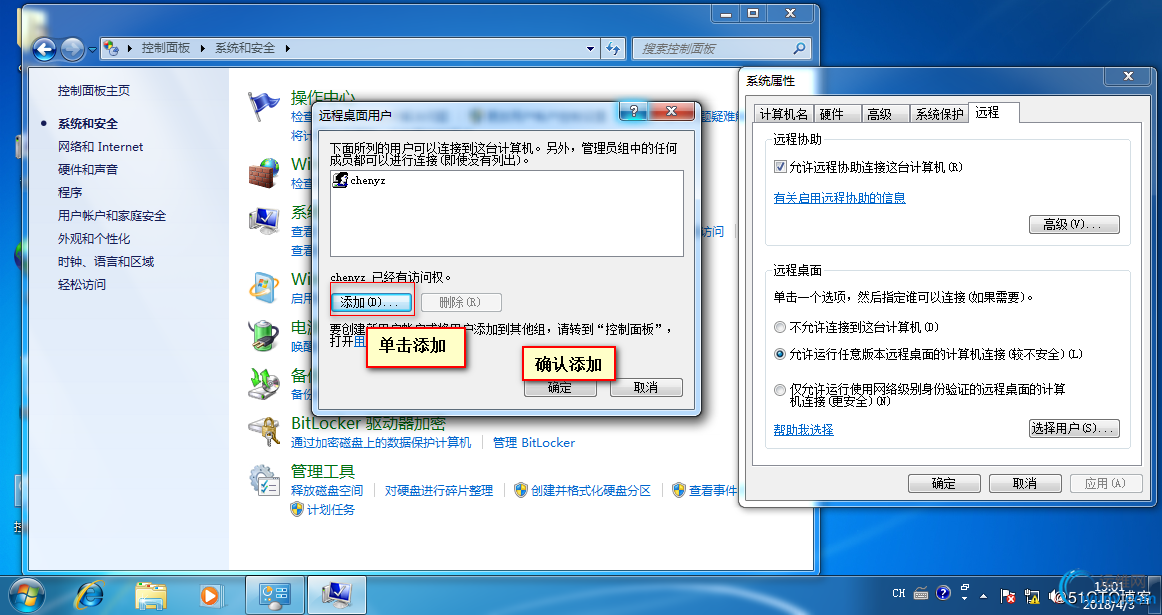Open the recent pages dropdown beside Forward
The height and width of the screenshot is (615, 1162).
tap(92, 50)
